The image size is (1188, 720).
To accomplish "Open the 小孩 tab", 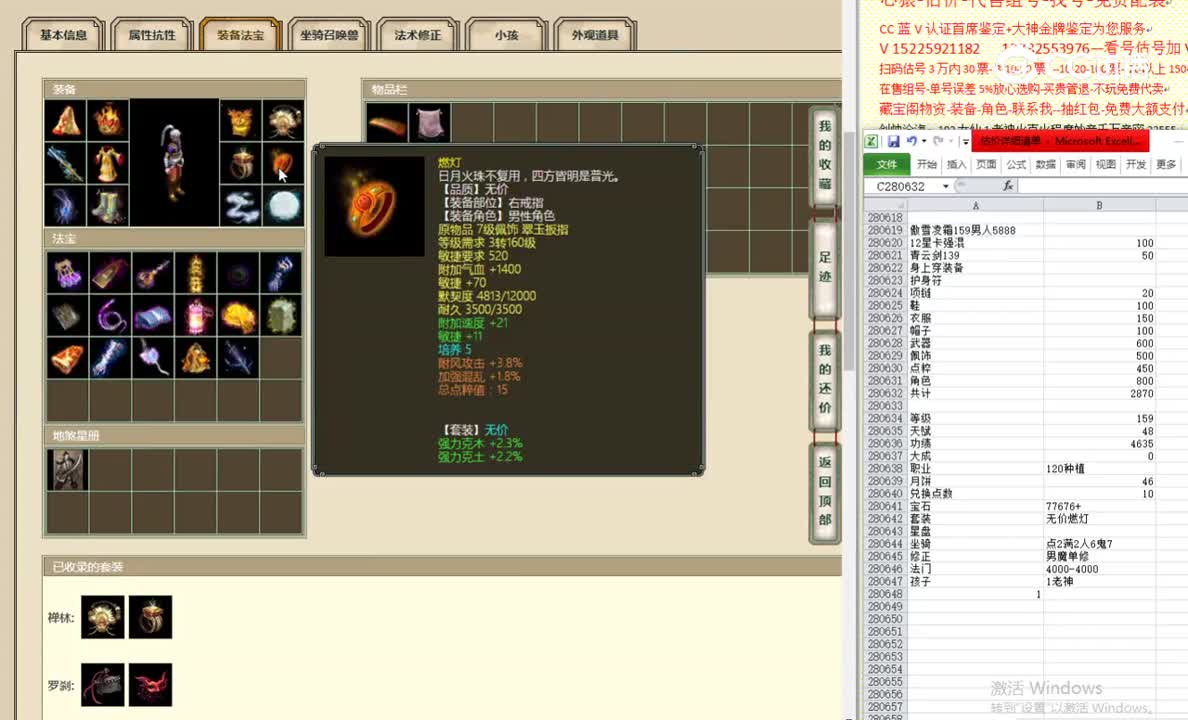I will [x=506, y=35].
